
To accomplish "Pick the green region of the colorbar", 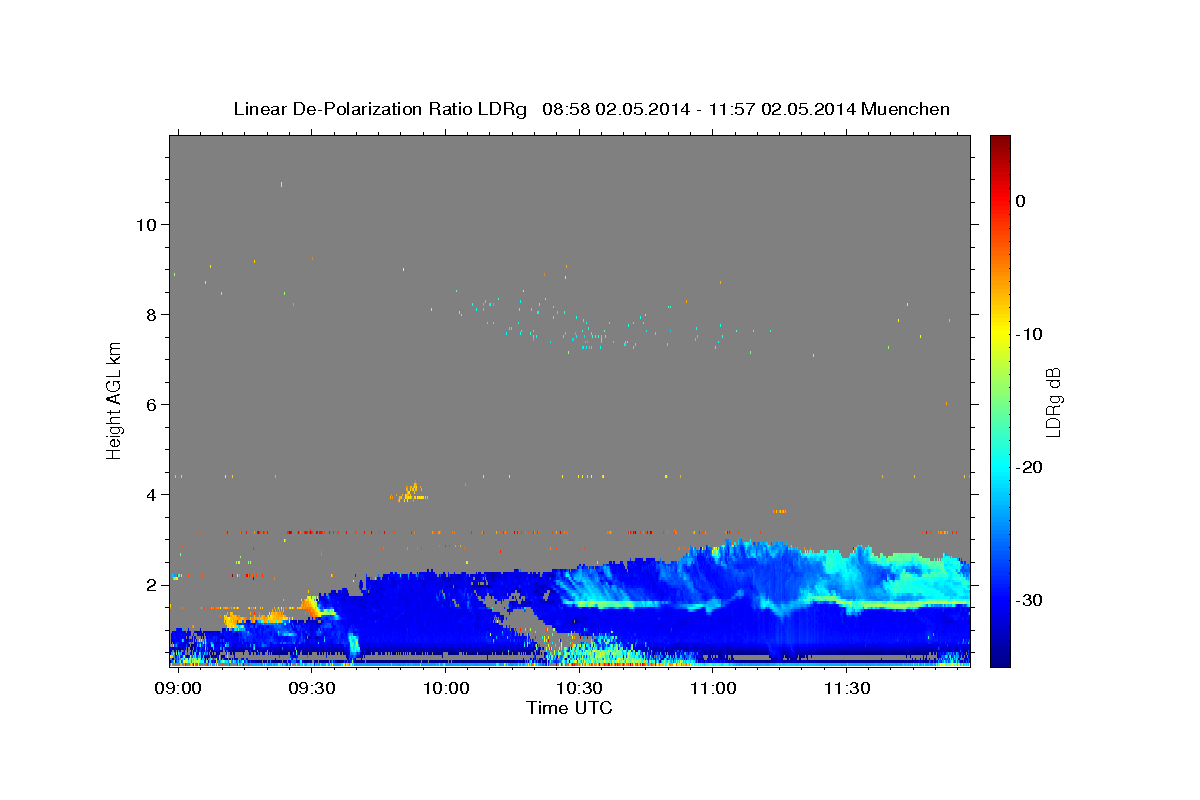I will pyautogui.click(x=1000, y=400).
